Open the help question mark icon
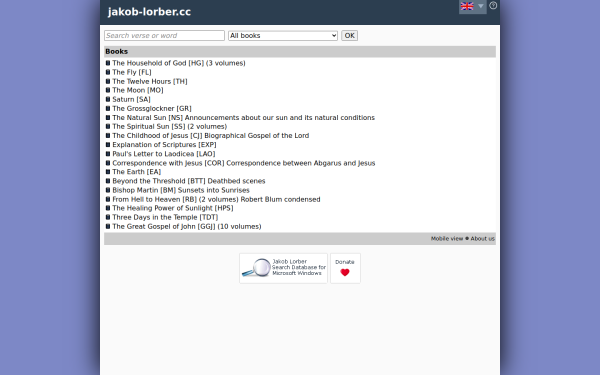The height and width of the screenshot is (375, 600). [493, 5]
